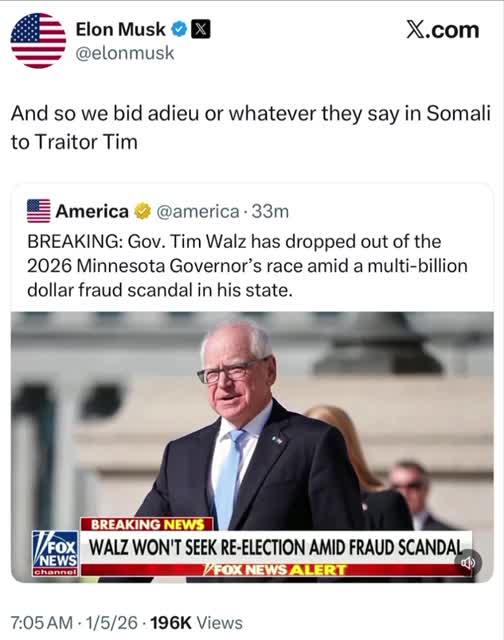Open the quoted post's 33m timestamp
504x640 pixels.
pos(270,211)
